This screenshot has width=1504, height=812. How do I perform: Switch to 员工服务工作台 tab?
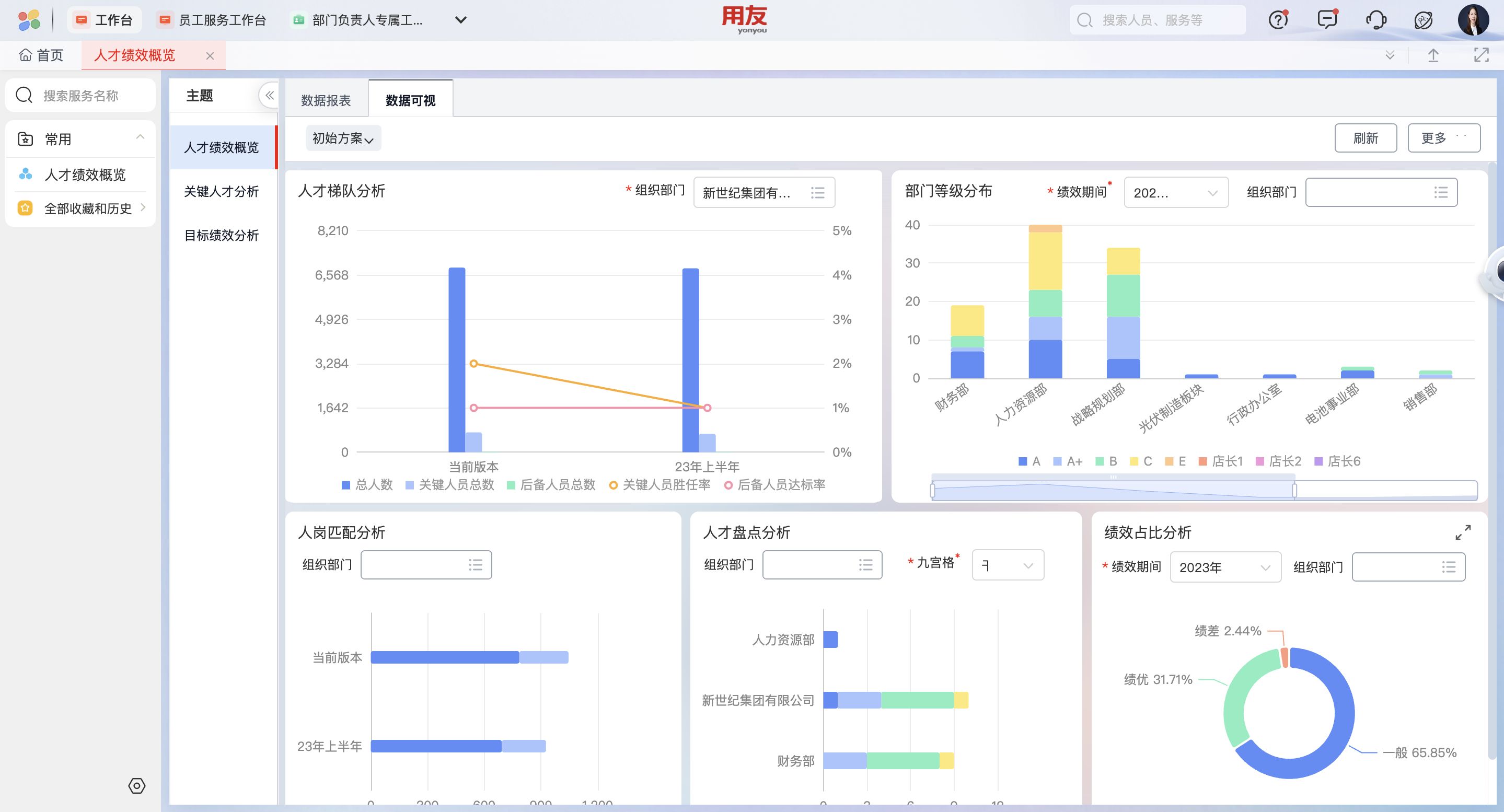point(212,20)
